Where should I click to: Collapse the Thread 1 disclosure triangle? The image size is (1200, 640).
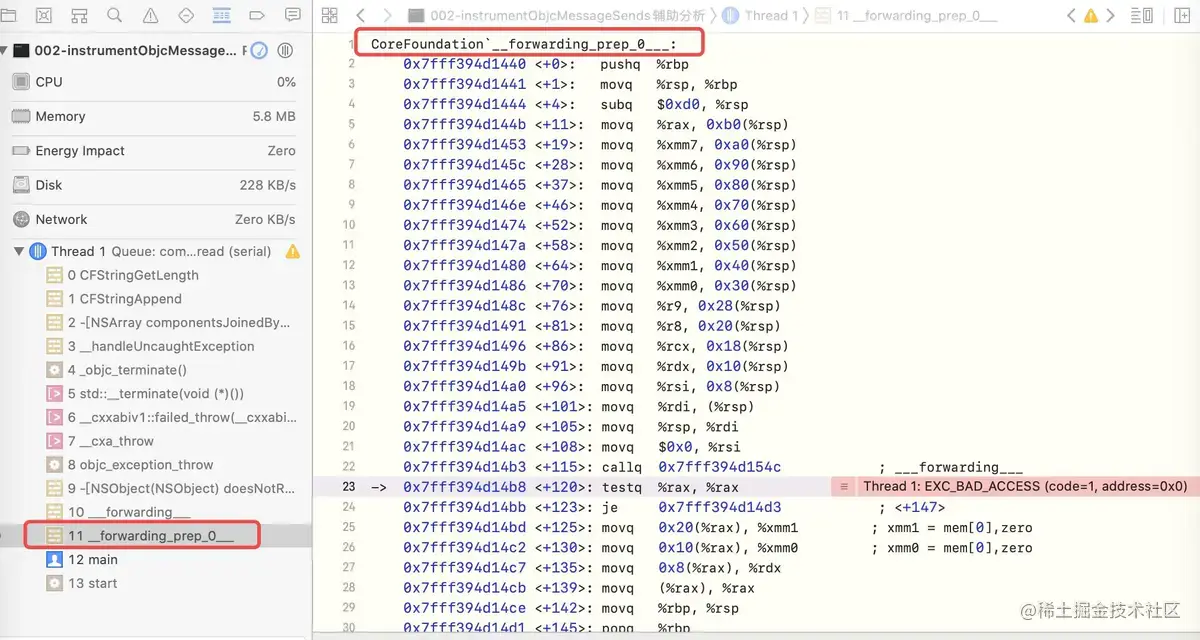19,251
